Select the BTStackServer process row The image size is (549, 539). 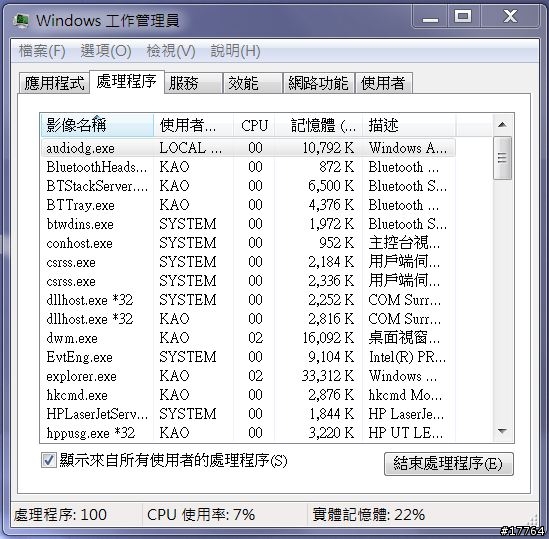tap(248, 186)
